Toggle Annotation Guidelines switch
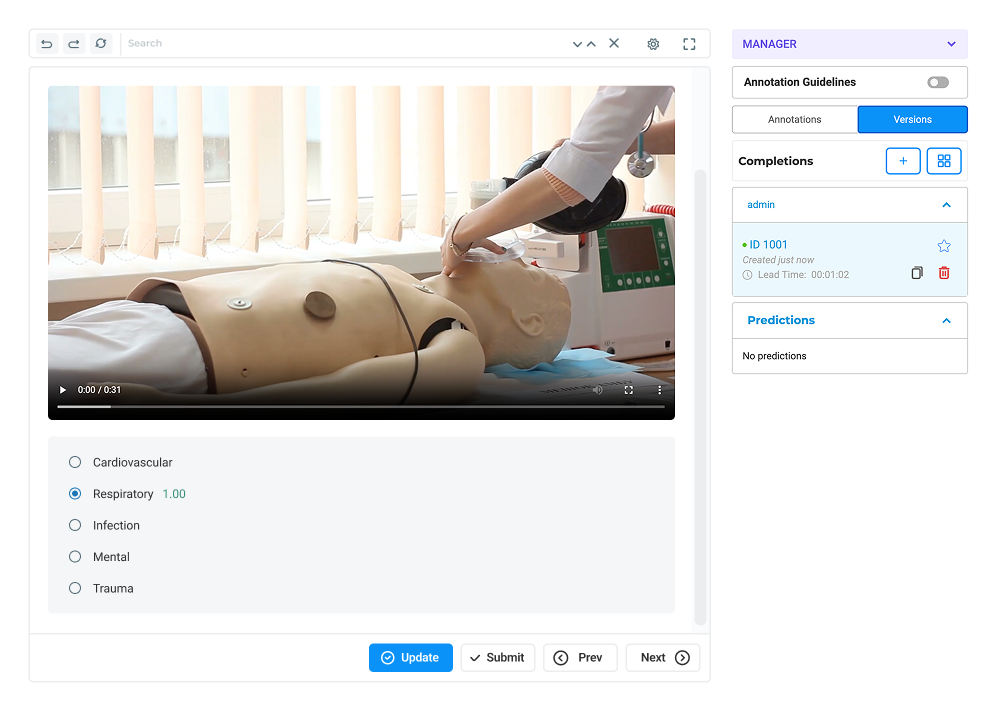The image size is (1001, 711). click(x=938, y=82)
